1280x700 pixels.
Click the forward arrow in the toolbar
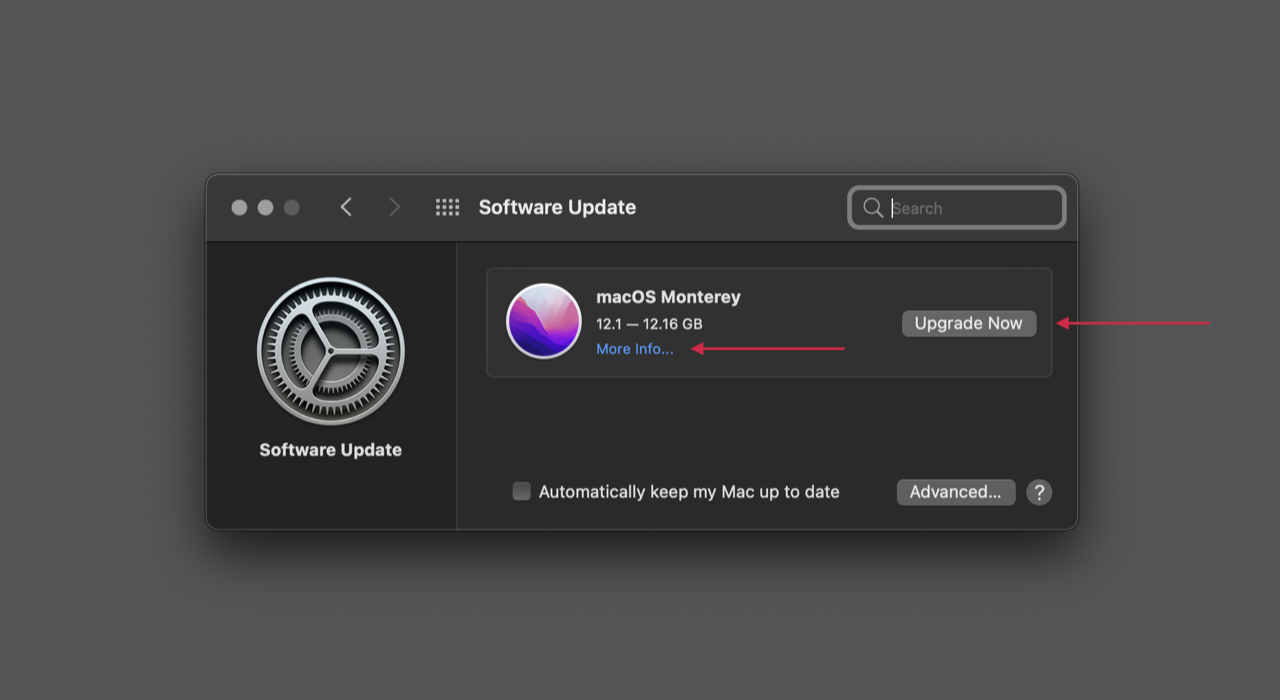coord(394,207)
